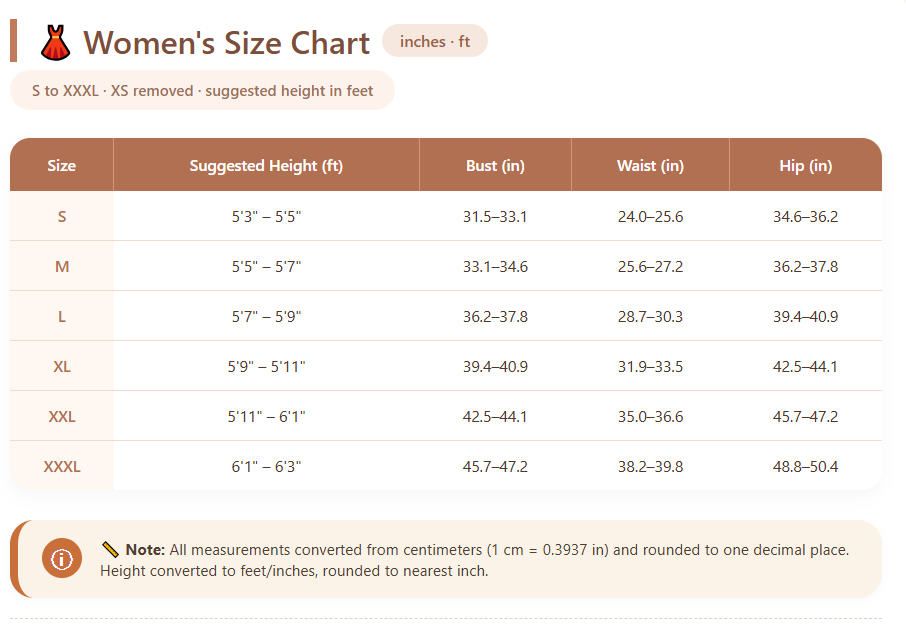Click the "inches · ft" unit badge
The width and height of the screenshot is (906, 624).
(x=435, y=41)
